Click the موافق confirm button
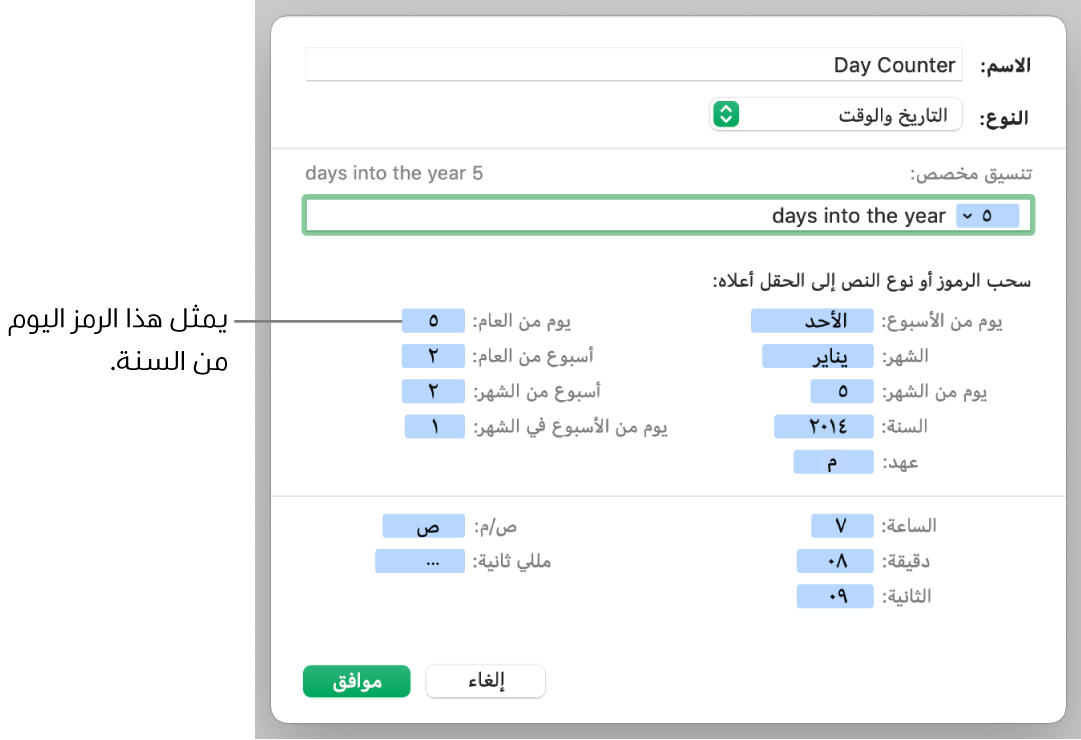Viewport: 1081px width, 740px height. (356, 681)
